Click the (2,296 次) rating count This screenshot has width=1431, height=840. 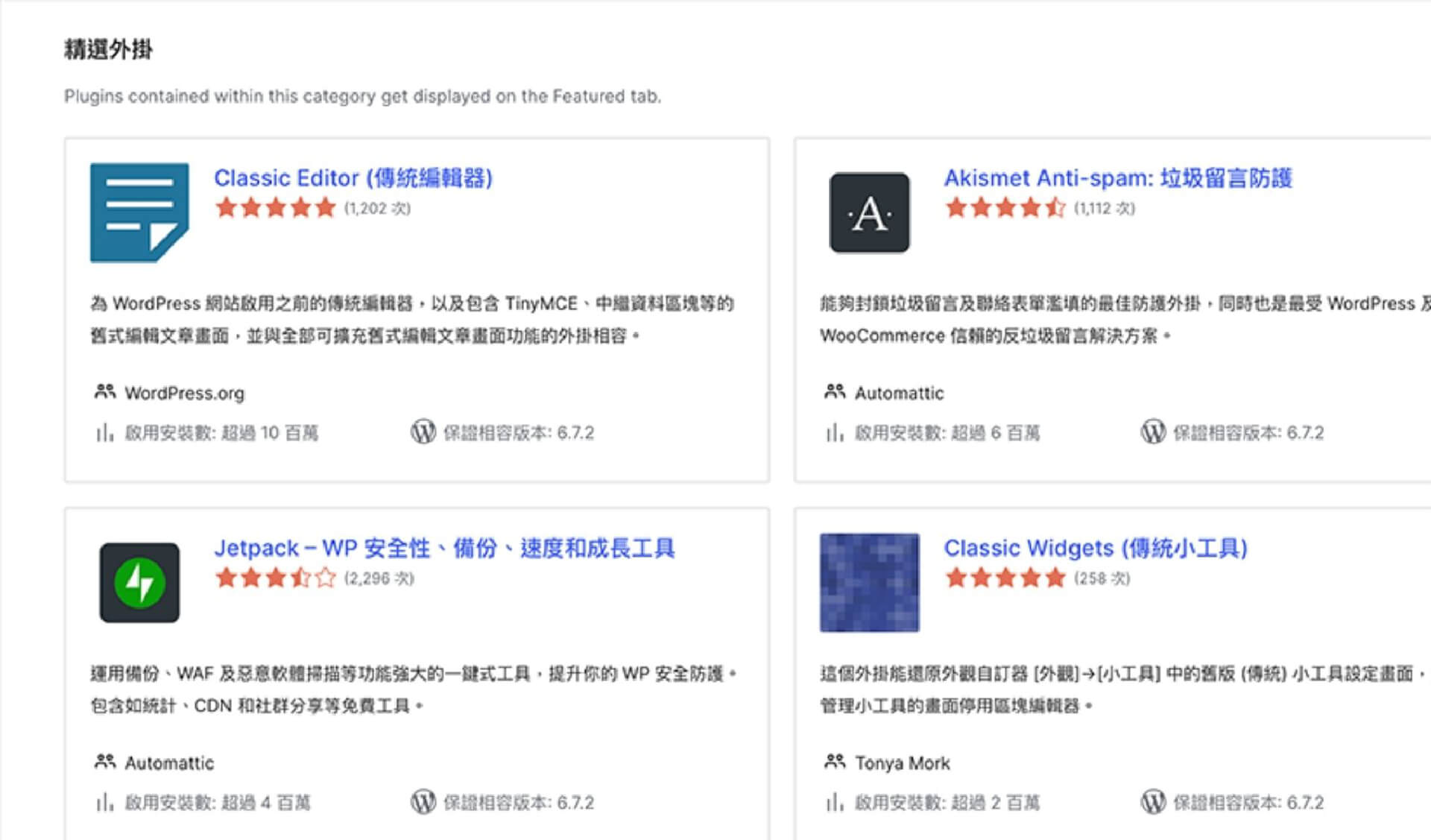(x=379, y=578)
